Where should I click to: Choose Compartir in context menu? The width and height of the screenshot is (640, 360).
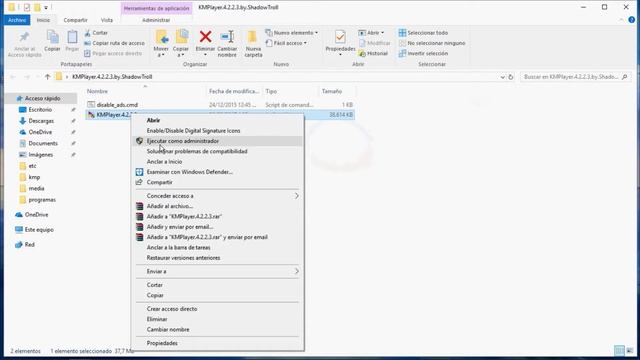point(218,182)
